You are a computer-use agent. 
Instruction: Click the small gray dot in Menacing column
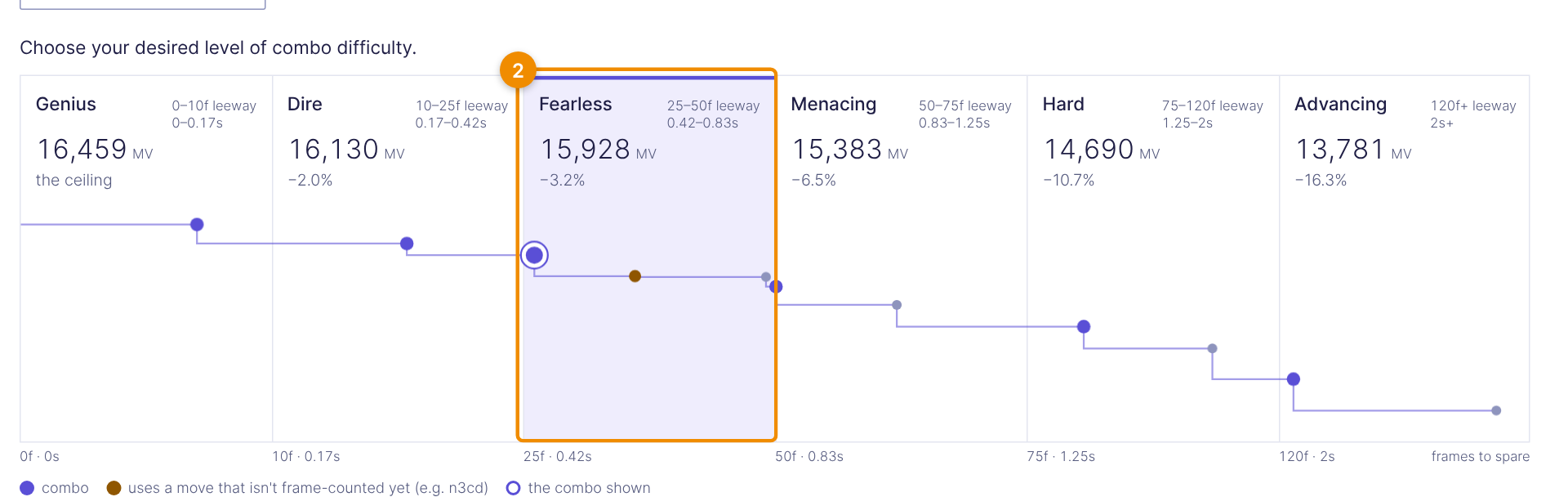tap(897, 305)
